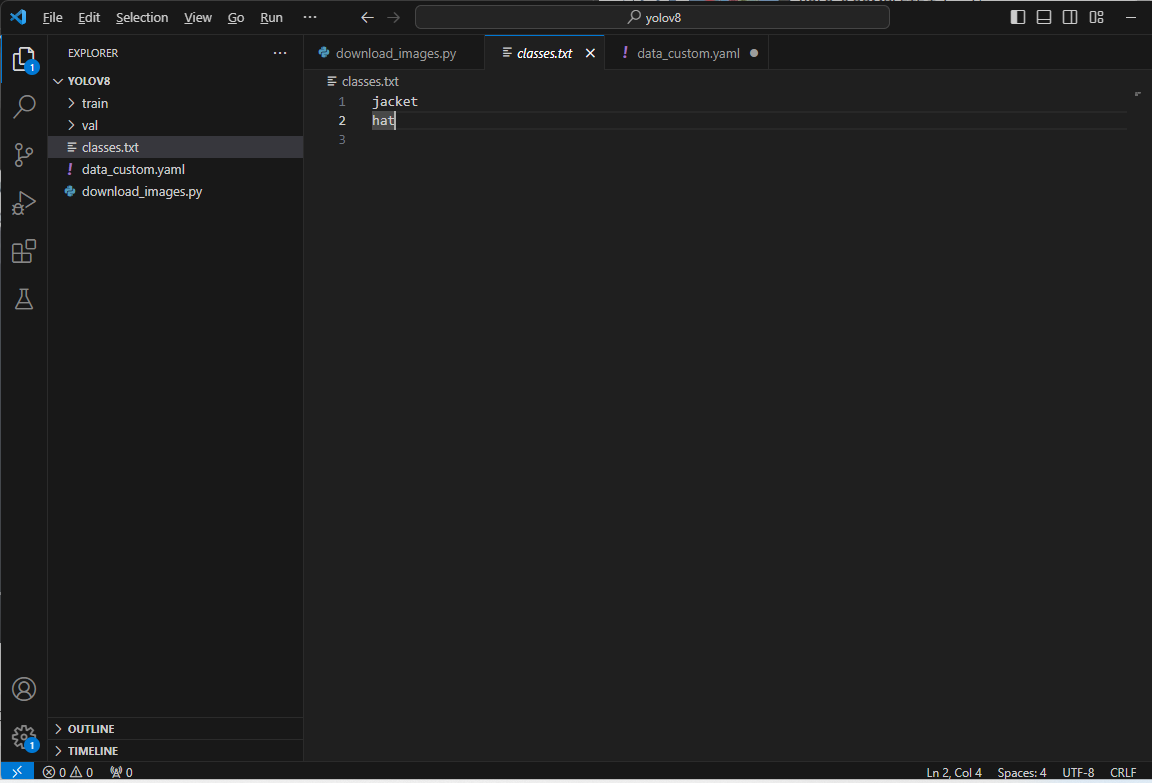Open the Manage gear icon

click(24, 737)
